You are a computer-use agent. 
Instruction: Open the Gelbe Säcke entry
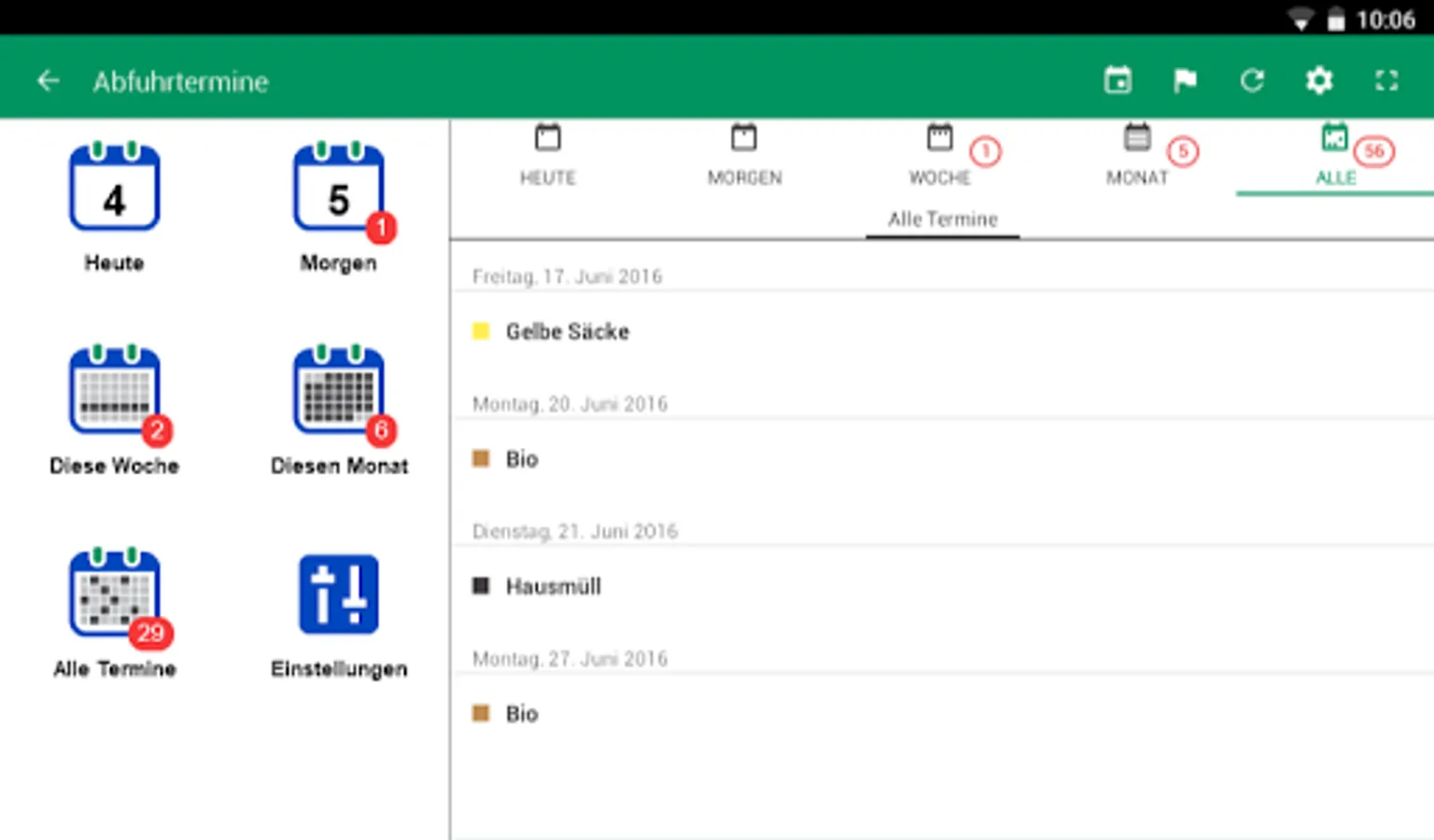click(x=942, y=331)
